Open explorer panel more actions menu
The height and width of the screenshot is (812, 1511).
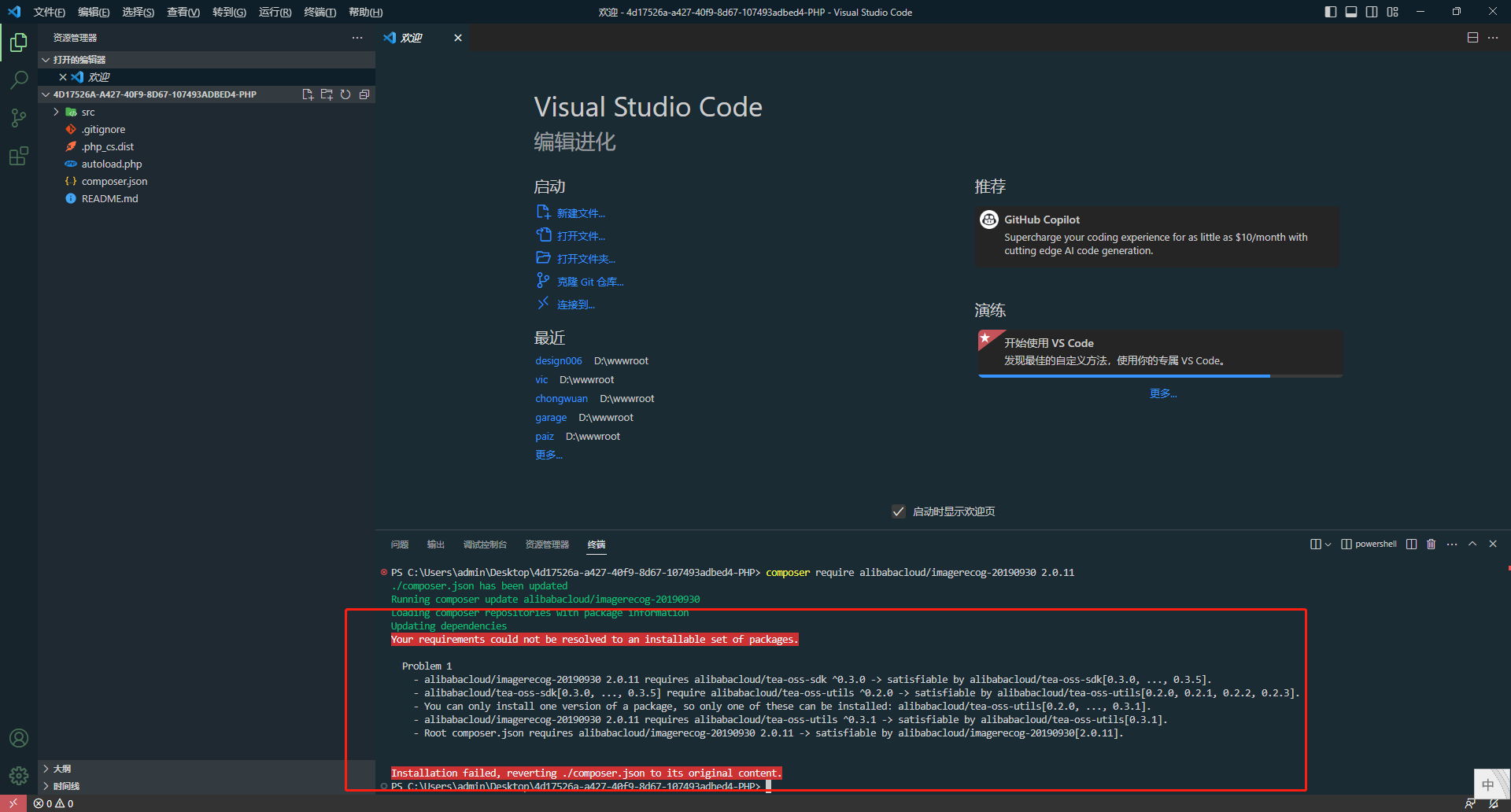pos(357,38)
